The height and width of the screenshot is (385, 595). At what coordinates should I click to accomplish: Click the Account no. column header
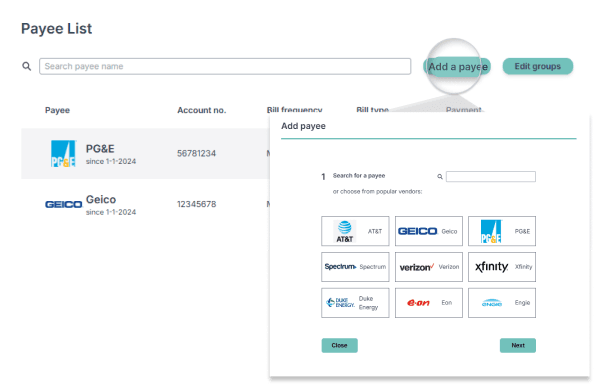coord(201,110)
